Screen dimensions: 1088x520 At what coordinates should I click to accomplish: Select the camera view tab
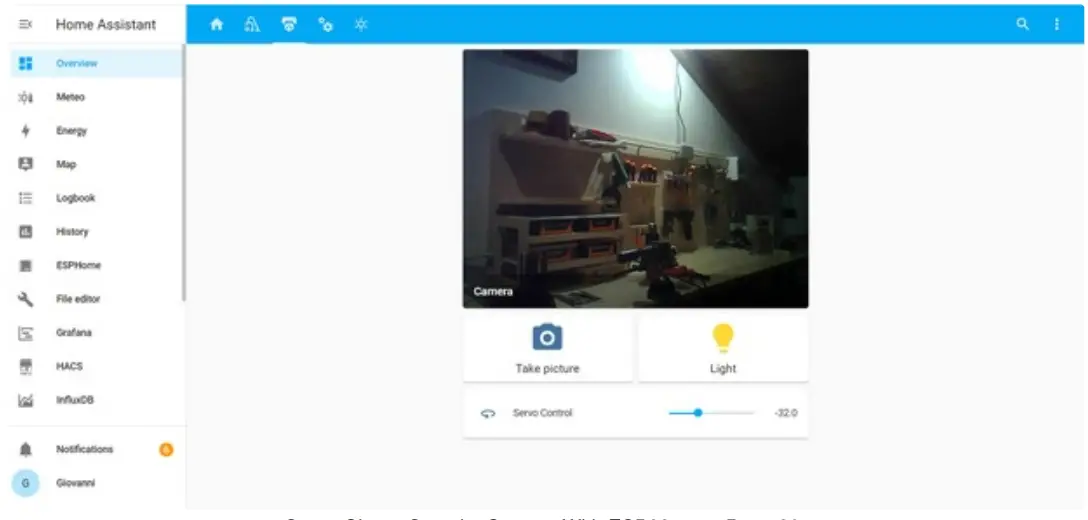(289, 24)
